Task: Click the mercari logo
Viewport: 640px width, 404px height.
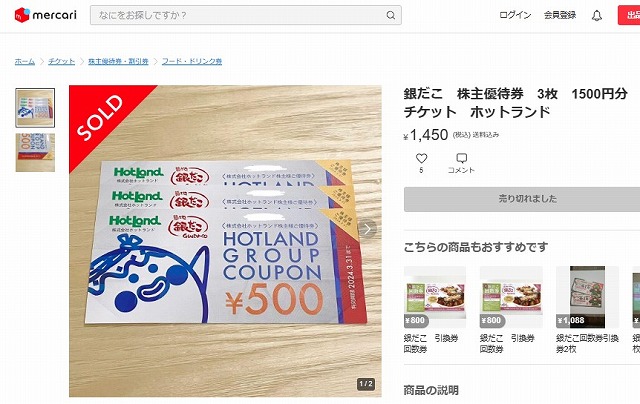Action: click(x=45, y=15)
